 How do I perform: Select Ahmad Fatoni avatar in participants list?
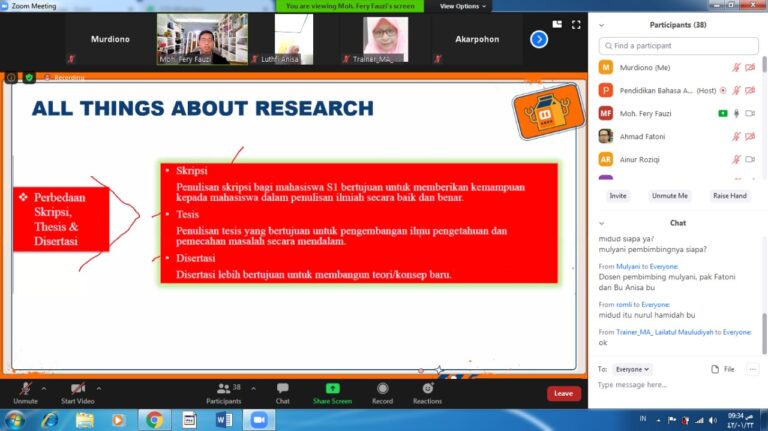click(606, 136)
